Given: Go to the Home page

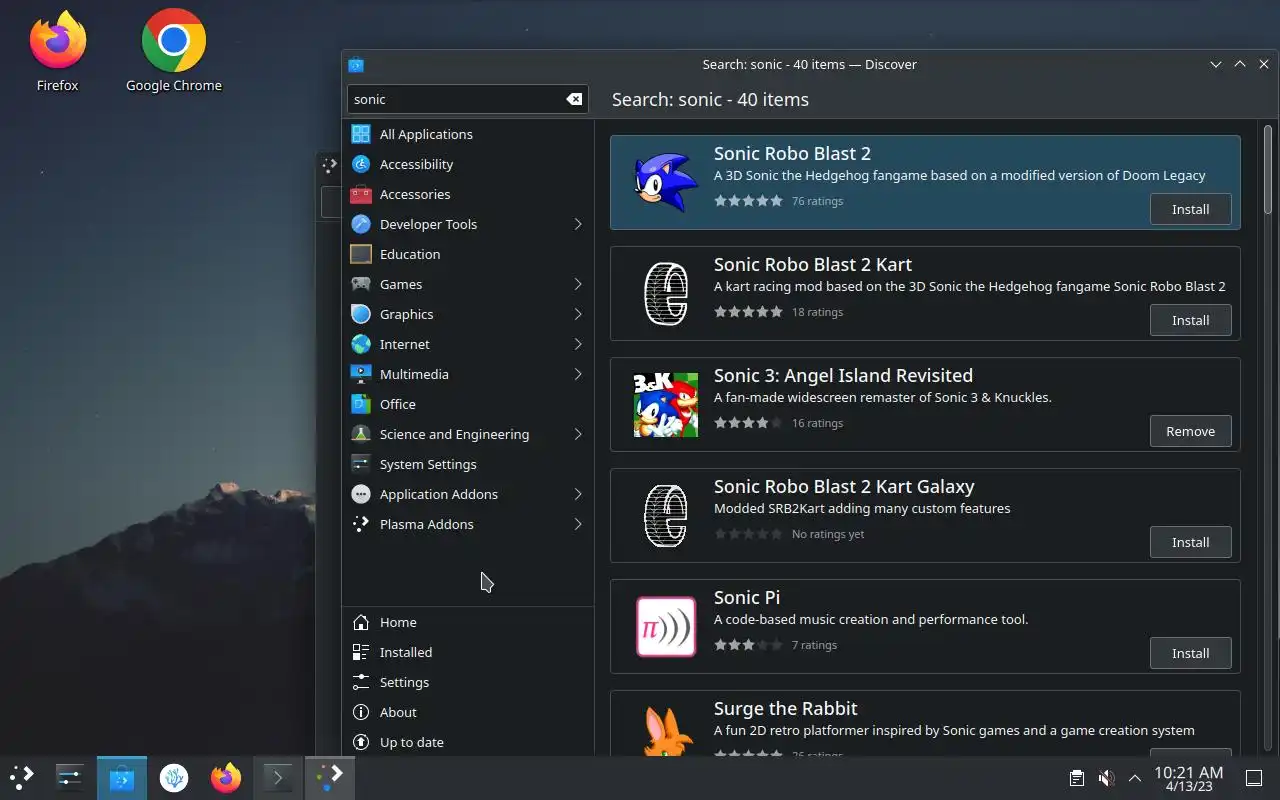Looking at the screenshot, I should 468,622.
